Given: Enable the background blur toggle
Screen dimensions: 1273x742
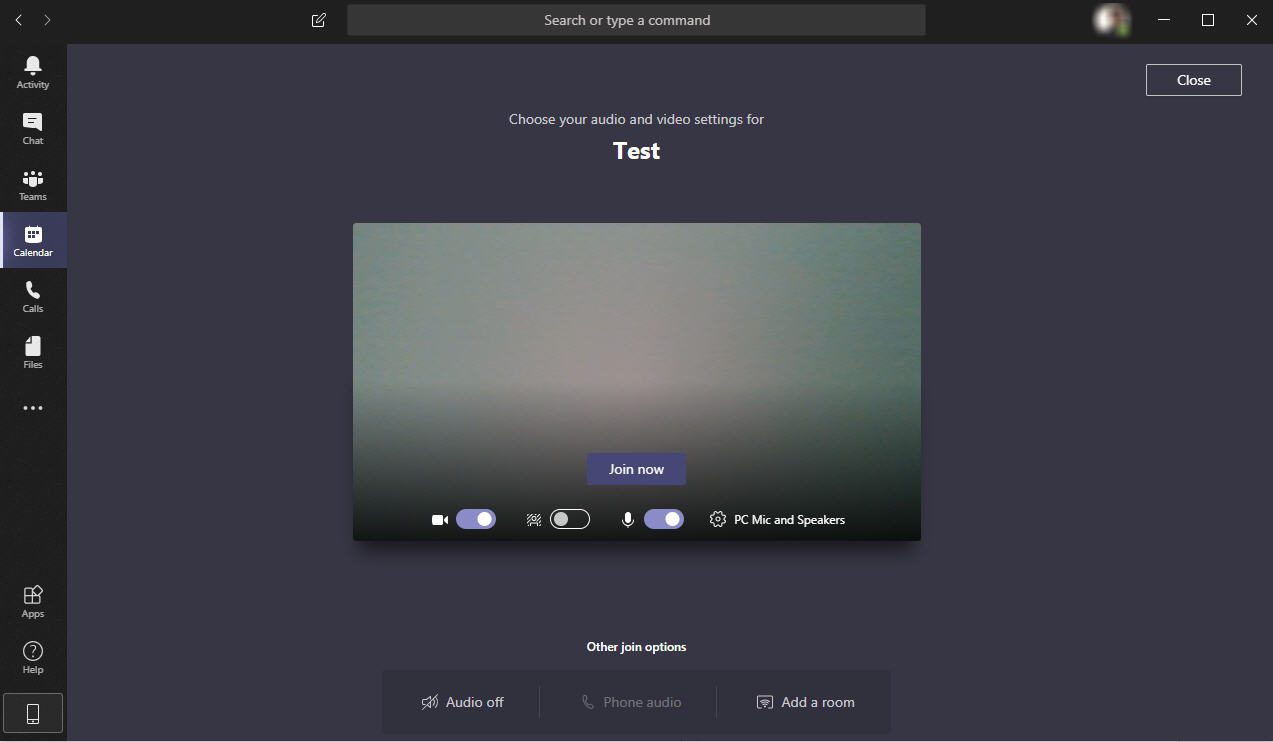Looking at the screenshot, I should tap(570, 519).
